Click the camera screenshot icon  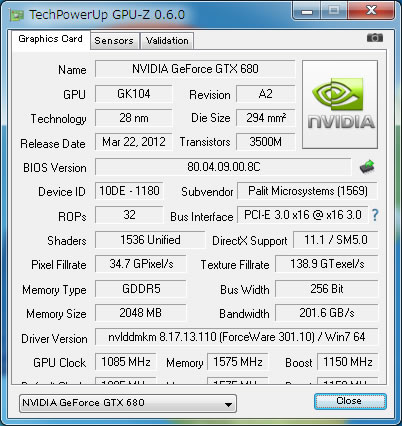375,38
